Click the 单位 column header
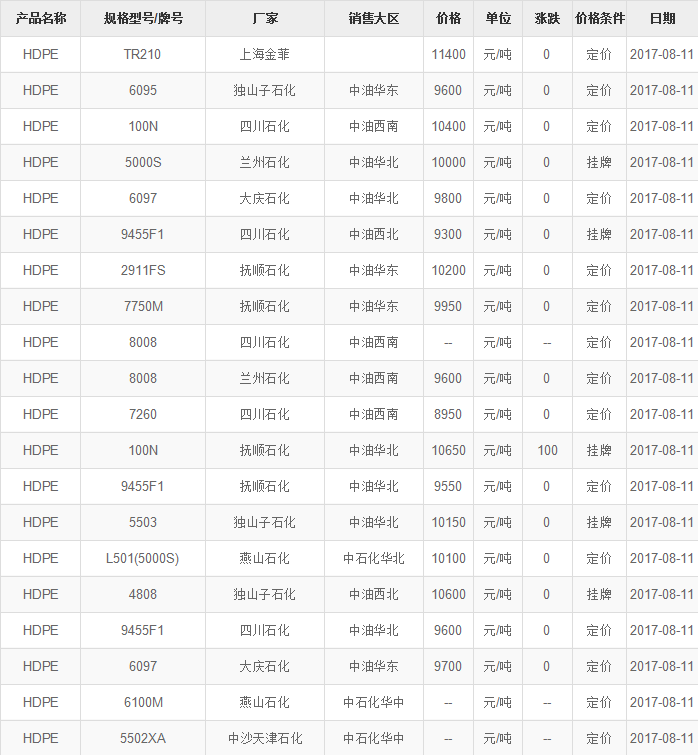698x755 pixels. tap(498, 18)
